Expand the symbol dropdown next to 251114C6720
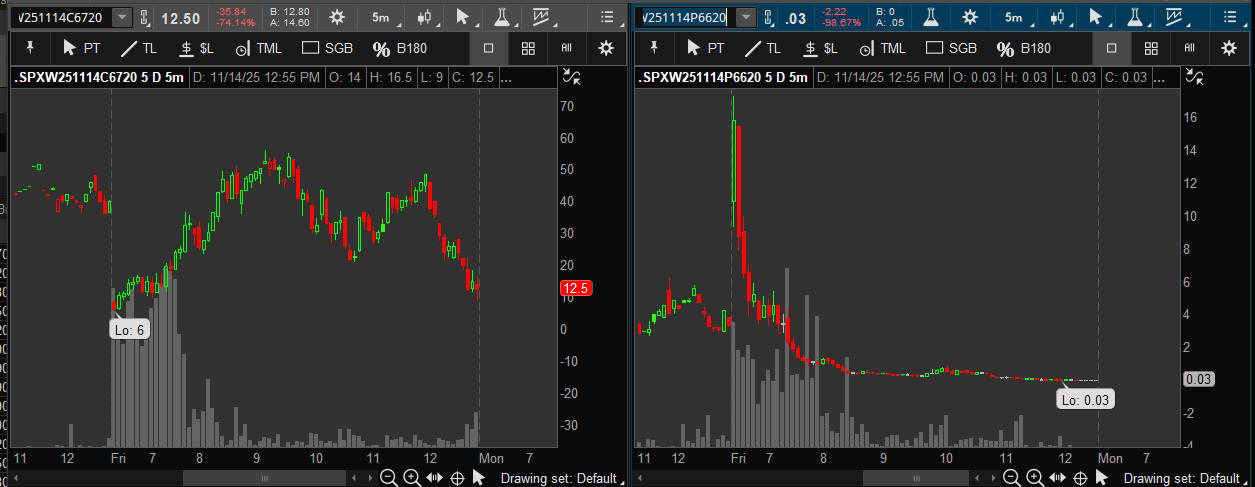Viewport: 1255px width, 487px height. click(121, 17)
